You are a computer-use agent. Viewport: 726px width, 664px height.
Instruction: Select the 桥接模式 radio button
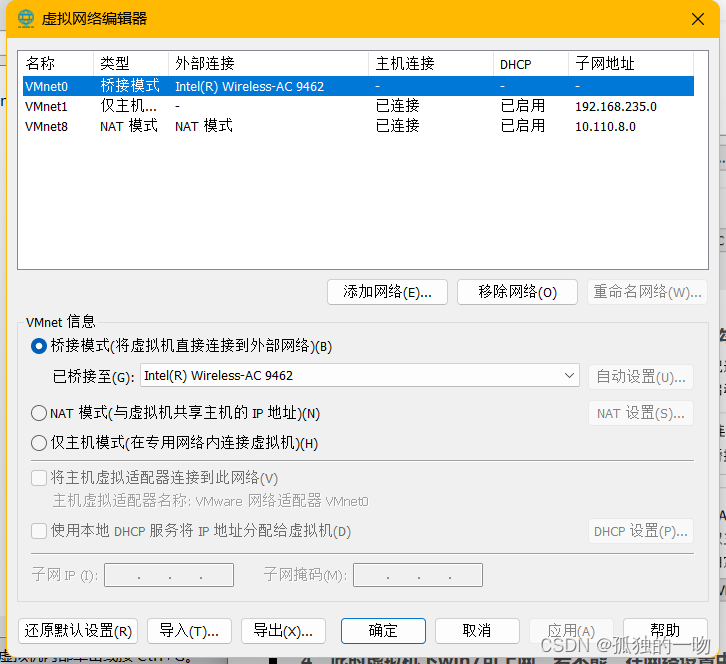pyautogui.click(x=39, y=346)
